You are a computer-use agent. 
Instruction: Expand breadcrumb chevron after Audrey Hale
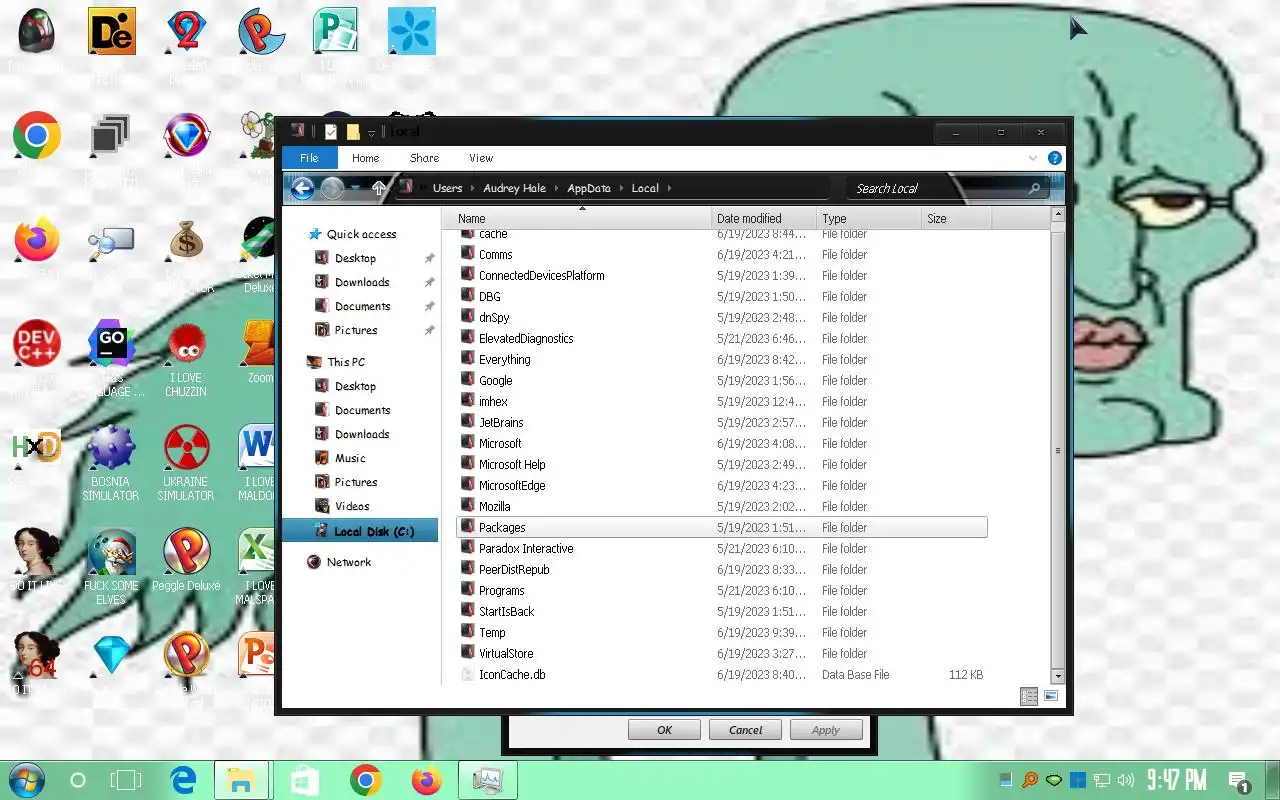pyautogui.click(x=555, y=188)
